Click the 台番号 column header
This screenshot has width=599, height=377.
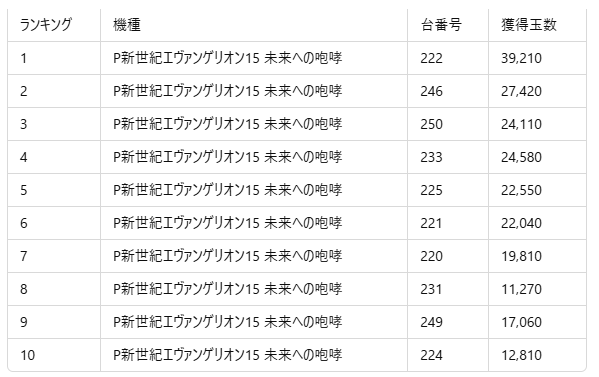[x=441, y=25]
